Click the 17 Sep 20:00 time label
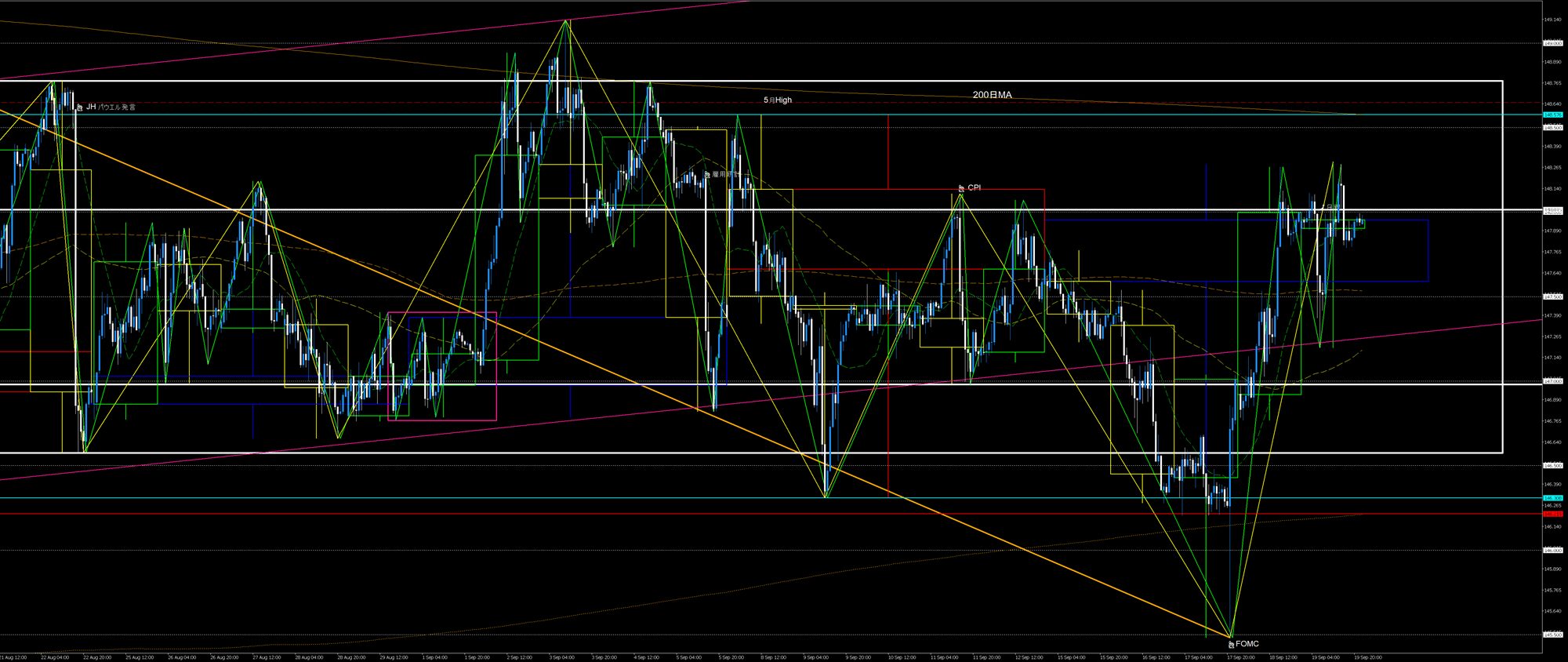Screen dimensions: 1568x662 (x=1240, y=657)
